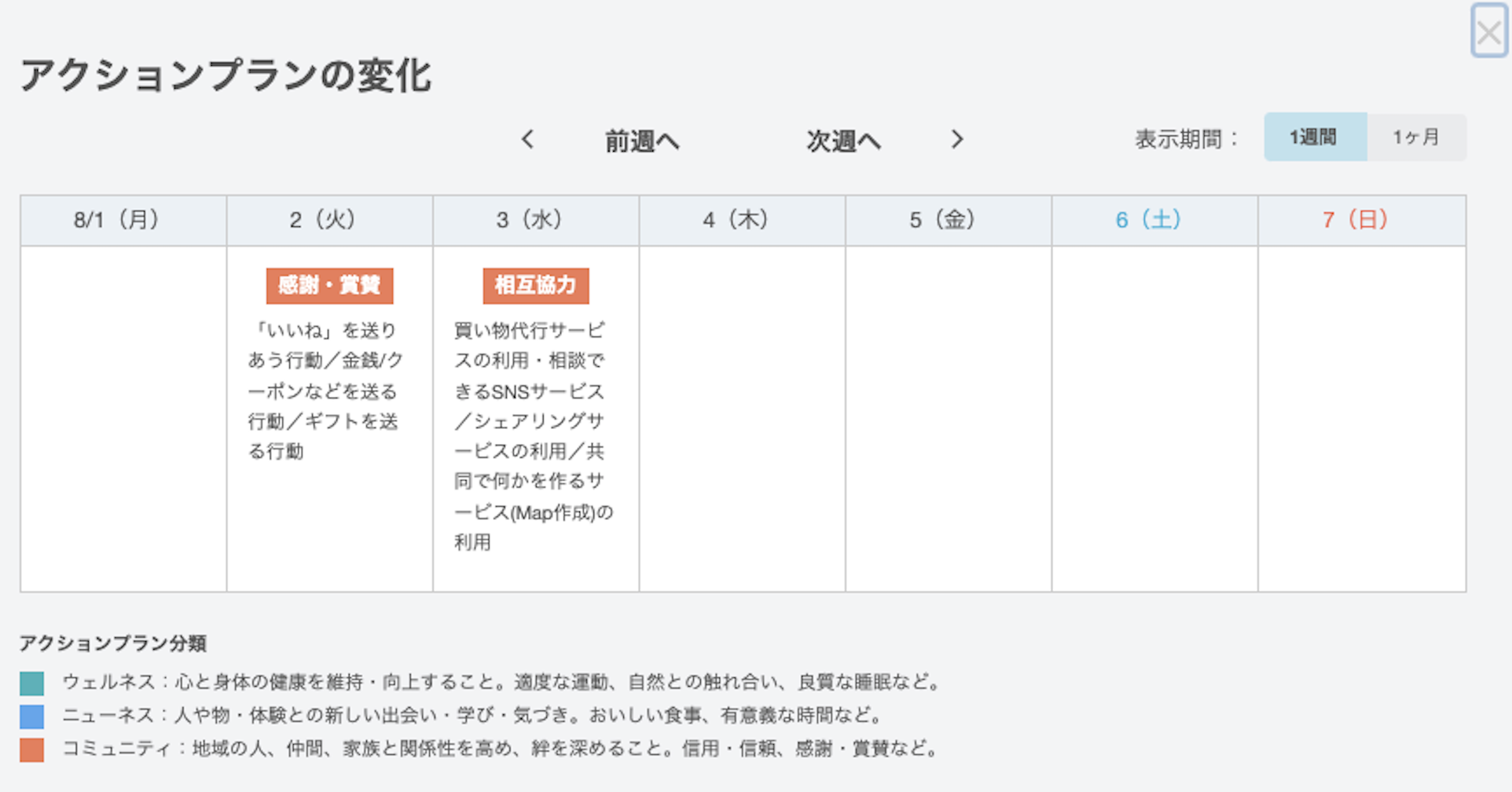Viewport: 1512px width, 792px height.
Task: Switch display period to 1週間
Action: [x=1315, y=137]
